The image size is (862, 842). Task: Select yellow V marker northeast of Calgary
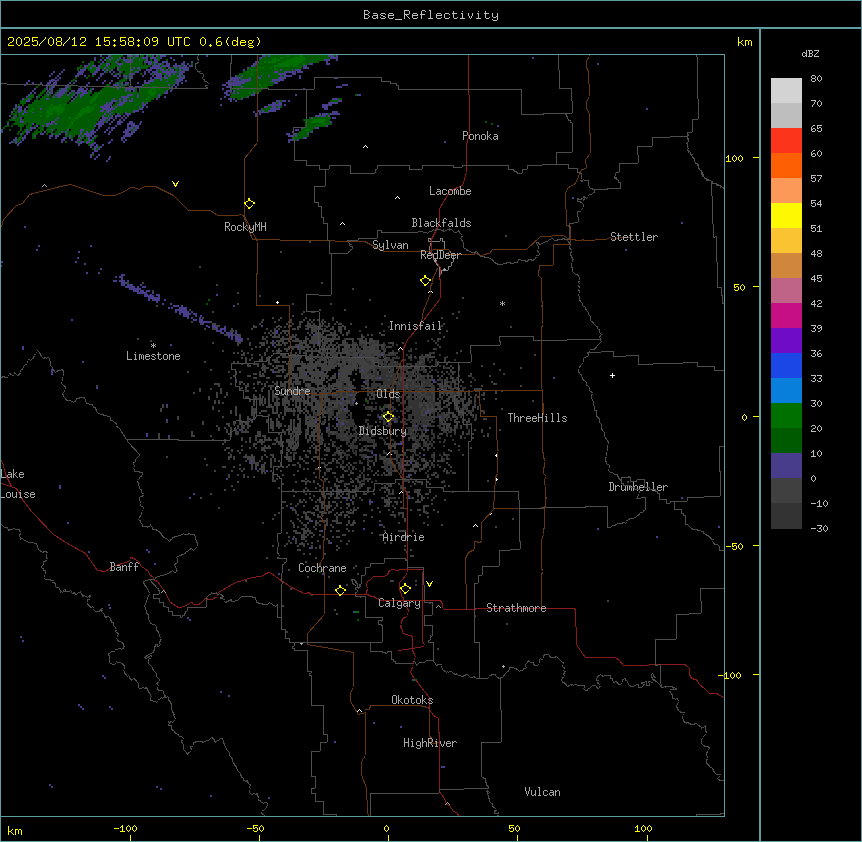(429, 584)
